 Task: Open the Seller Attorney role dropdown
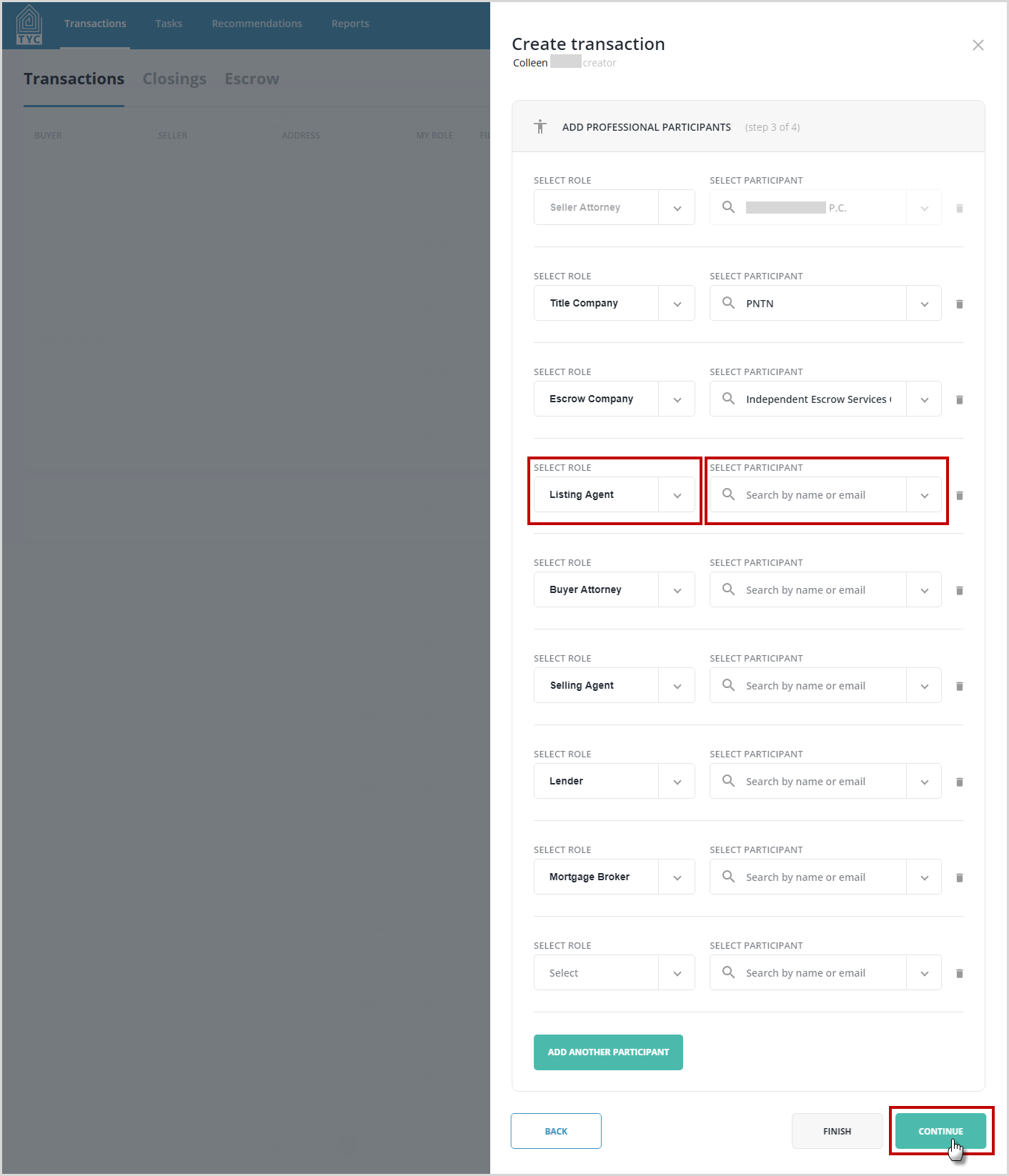pyautogui.click(x=615, y=207)
